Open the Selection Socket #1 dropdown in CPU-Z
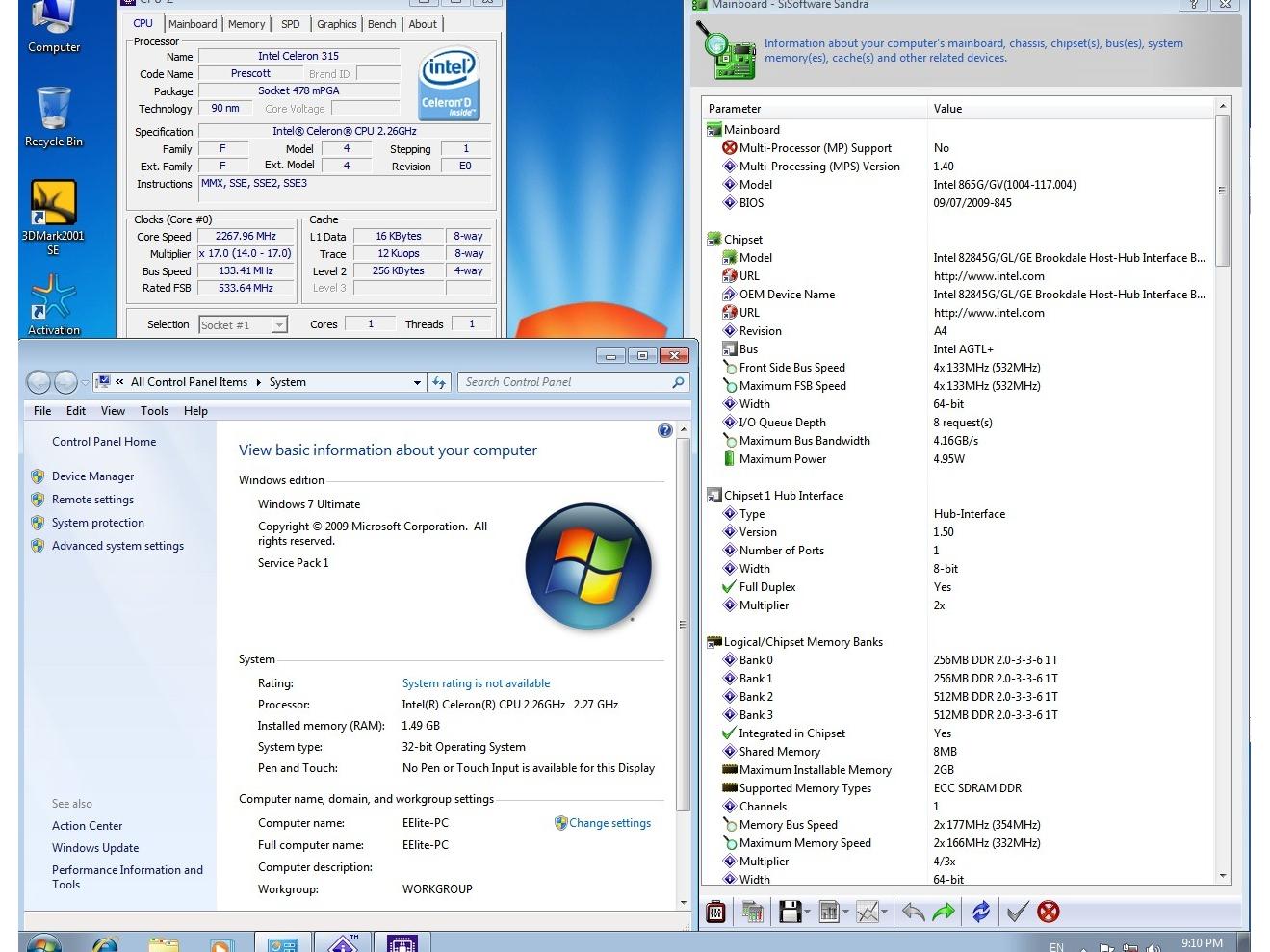Image resolution: width=1270 pixels, height=952 pixels. 279,325
